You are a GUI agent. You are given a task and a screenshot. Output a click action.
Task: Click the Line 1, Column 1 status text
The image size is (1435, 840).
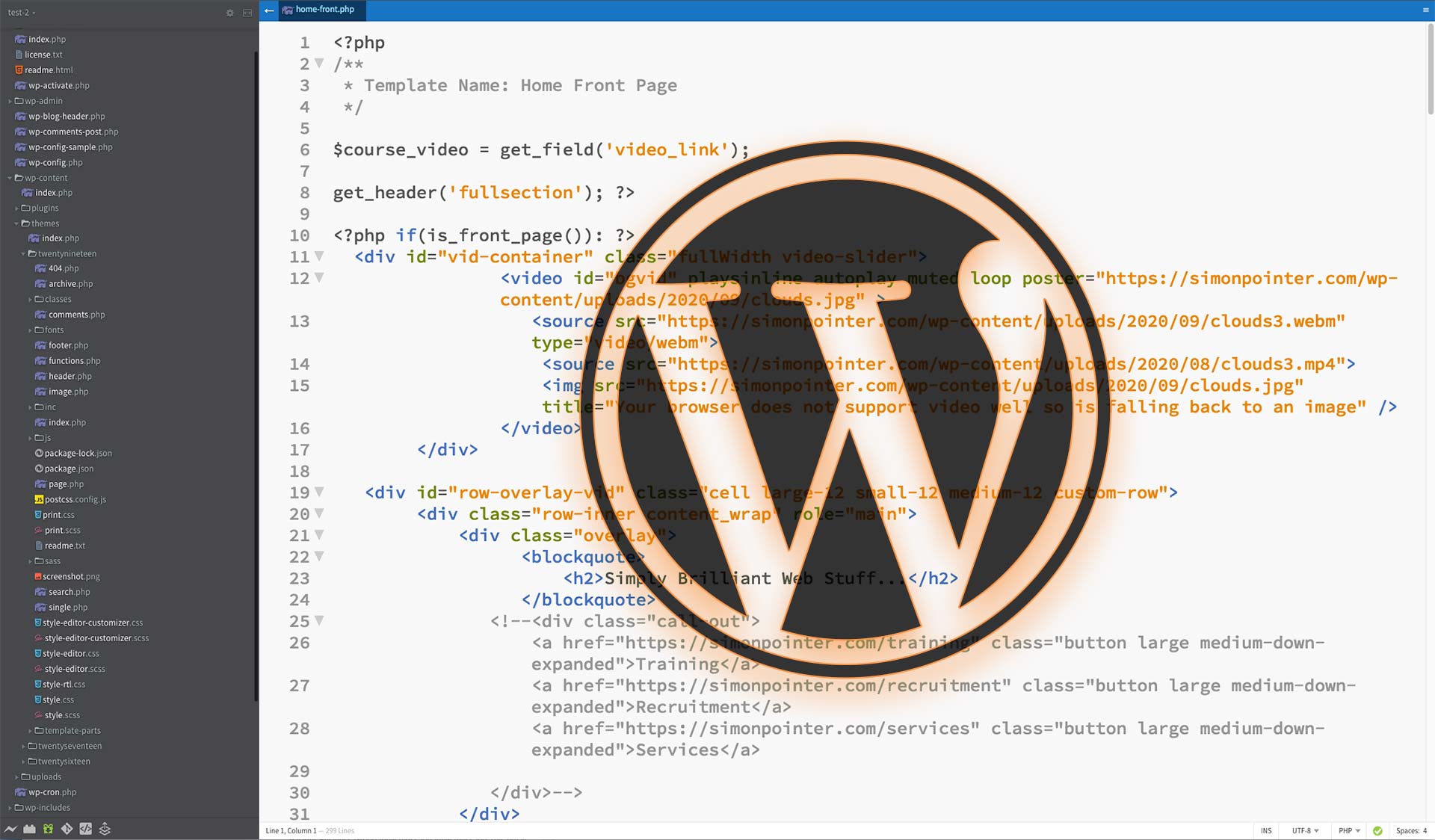[x=291, y=831]
